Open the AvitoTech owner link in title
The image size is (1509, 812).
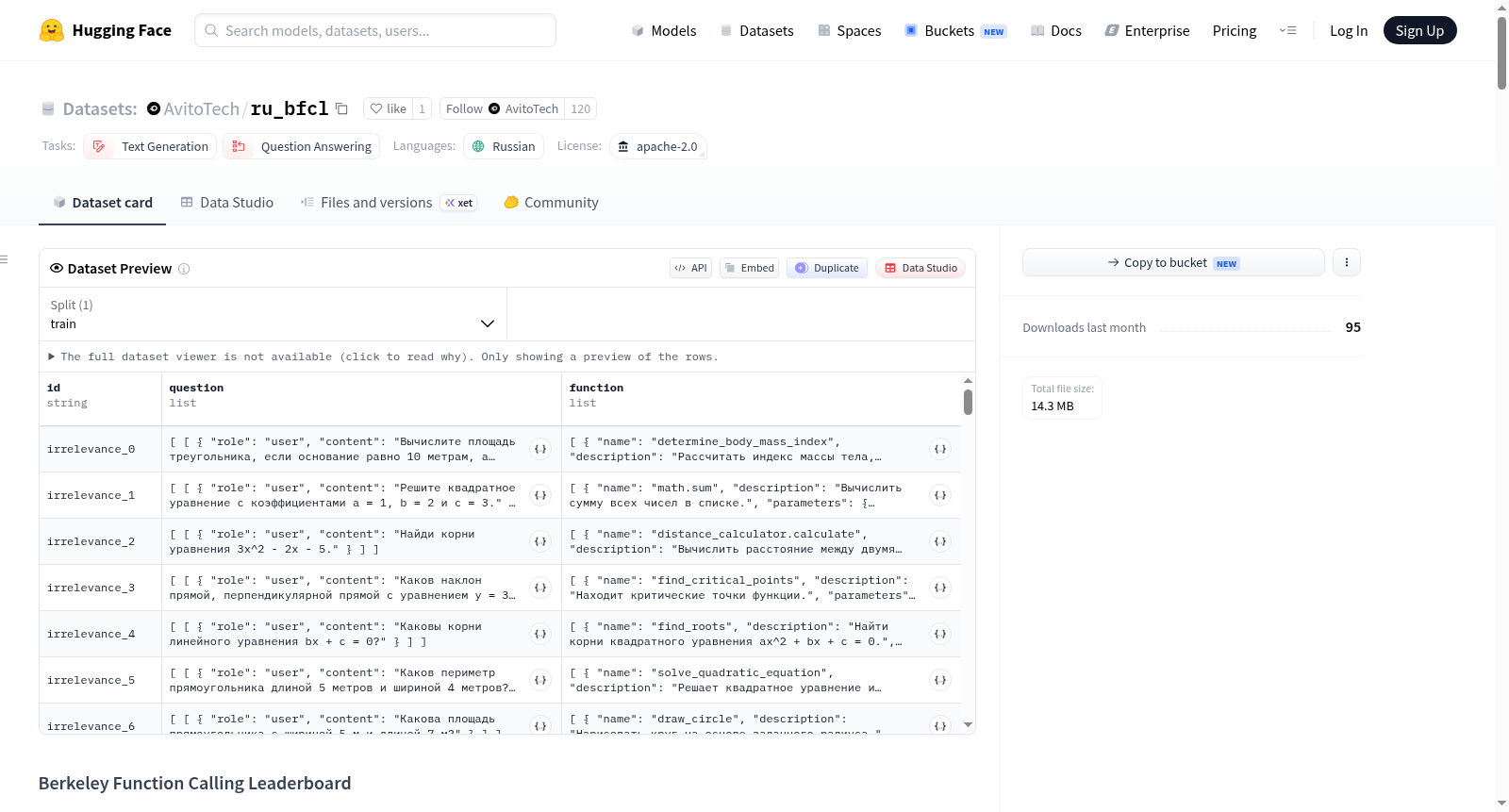(202, 108)
